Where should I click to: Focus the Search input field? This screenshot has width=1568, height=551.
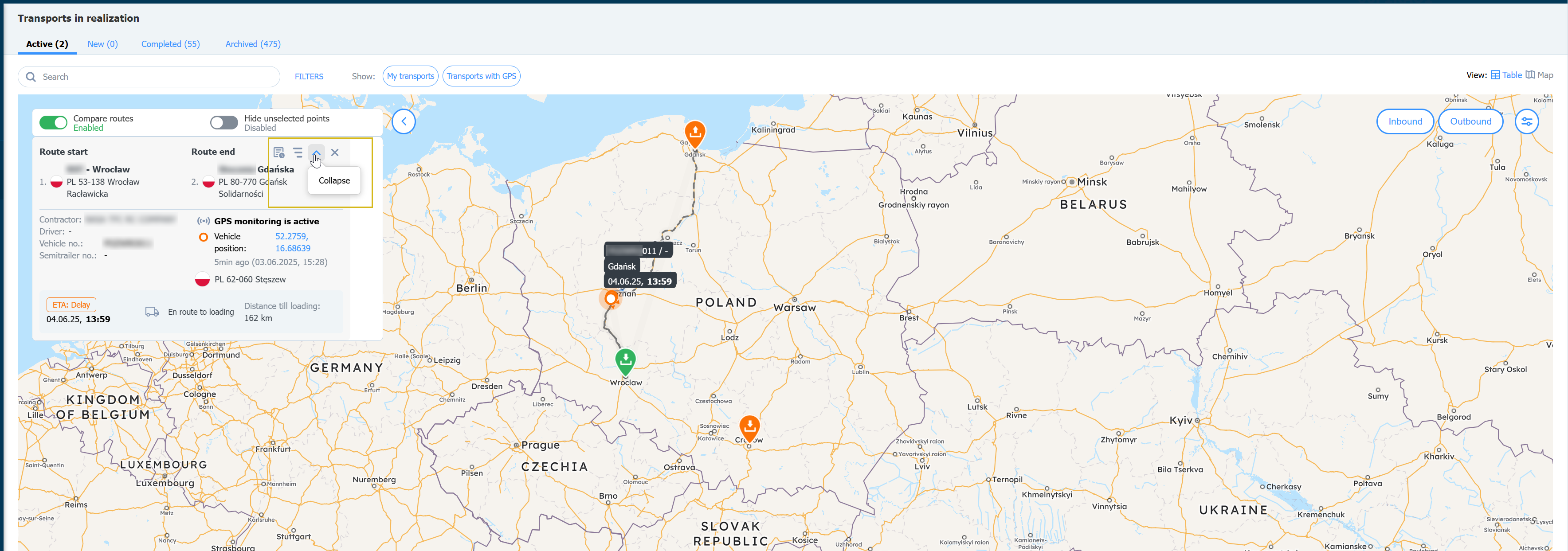tap(149, 77)
